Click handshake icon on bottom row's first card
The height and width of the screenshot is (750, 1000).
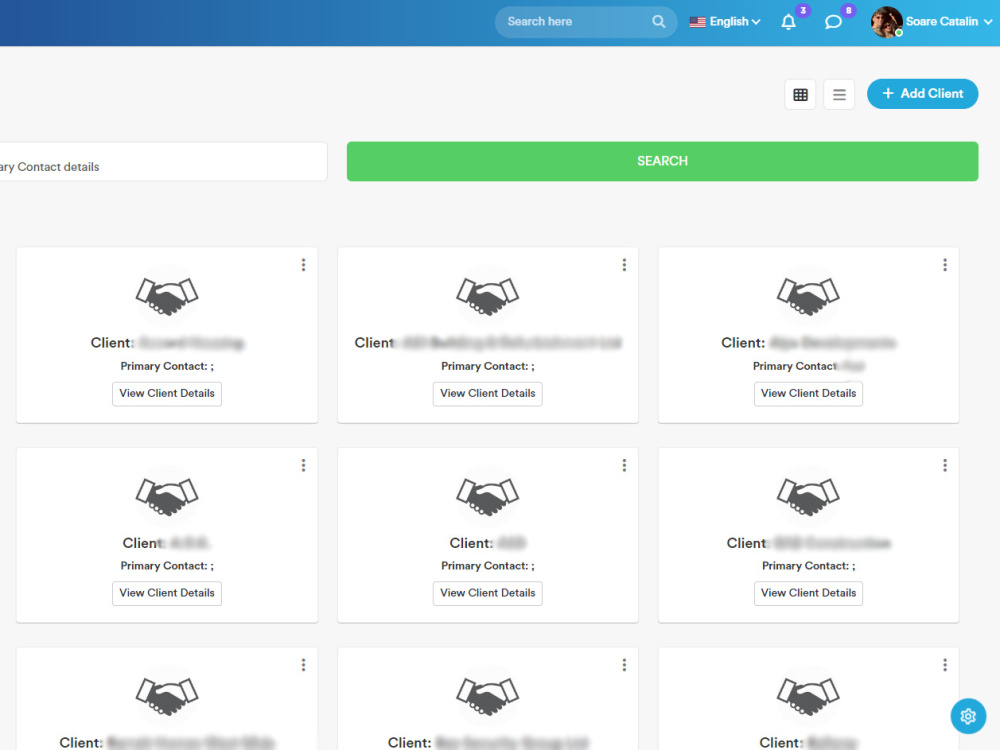pyautogui.click(x=167, y=696)
